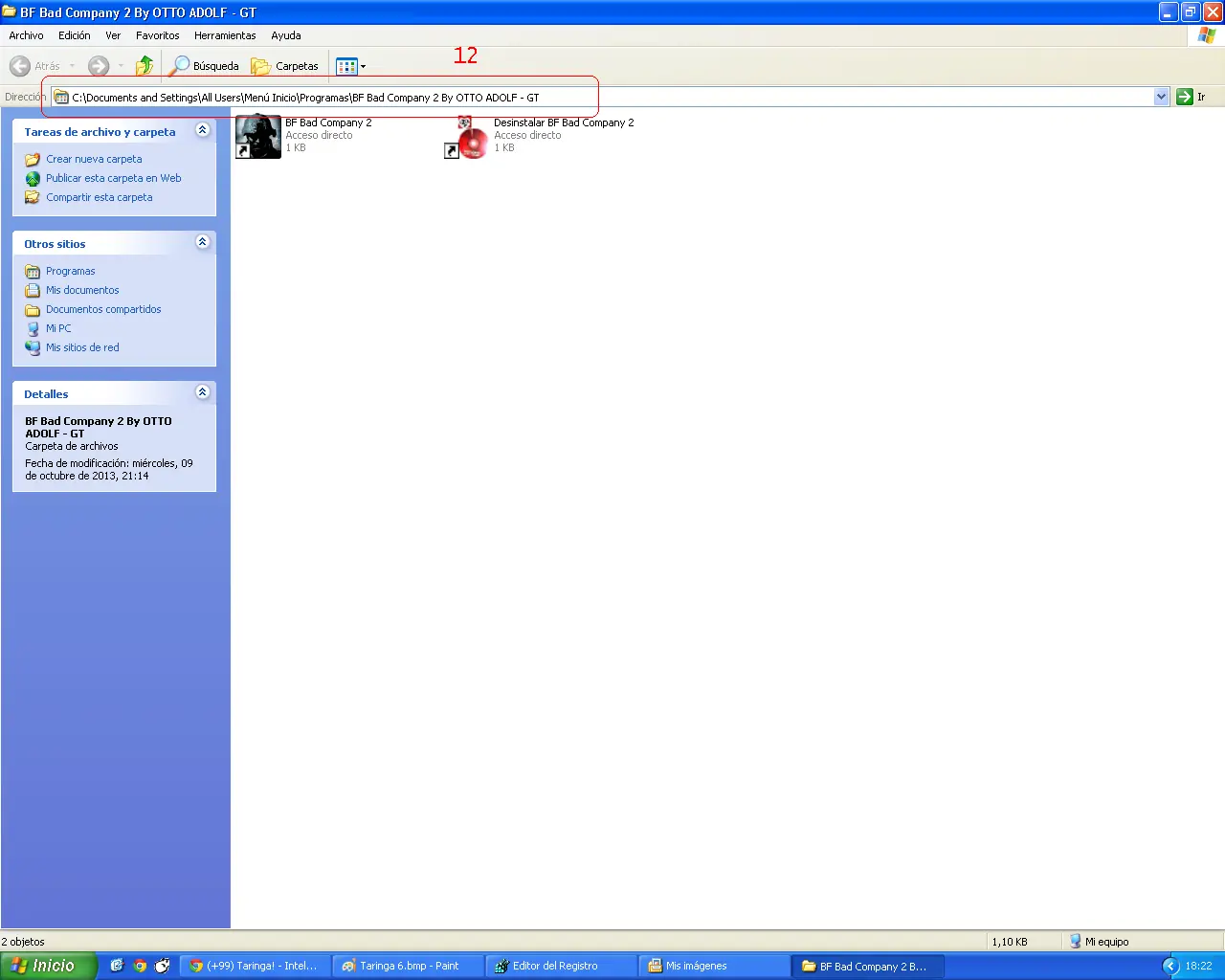Open the forward history dropdown arrow
The height and width of the screenshot is (980, 1225).
pyautogui.click(x=121, y=66)
